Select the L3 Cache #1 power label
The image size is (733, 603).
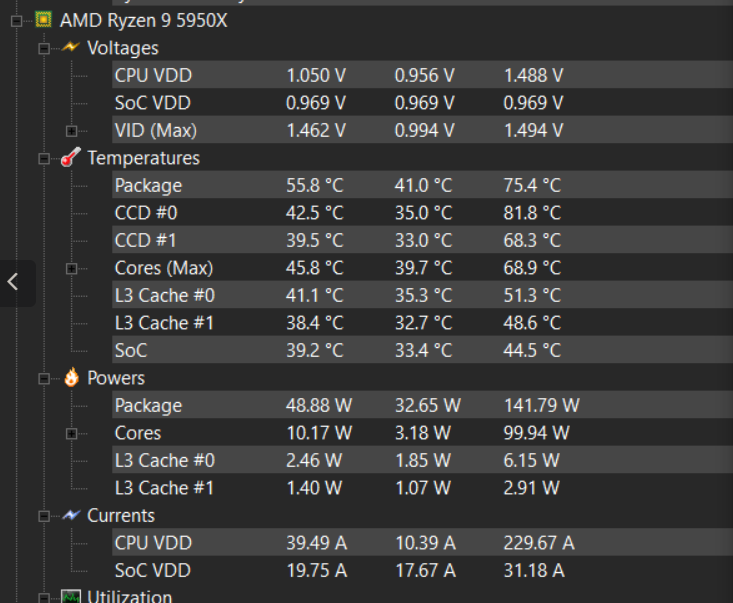click(x=164, y=488)
